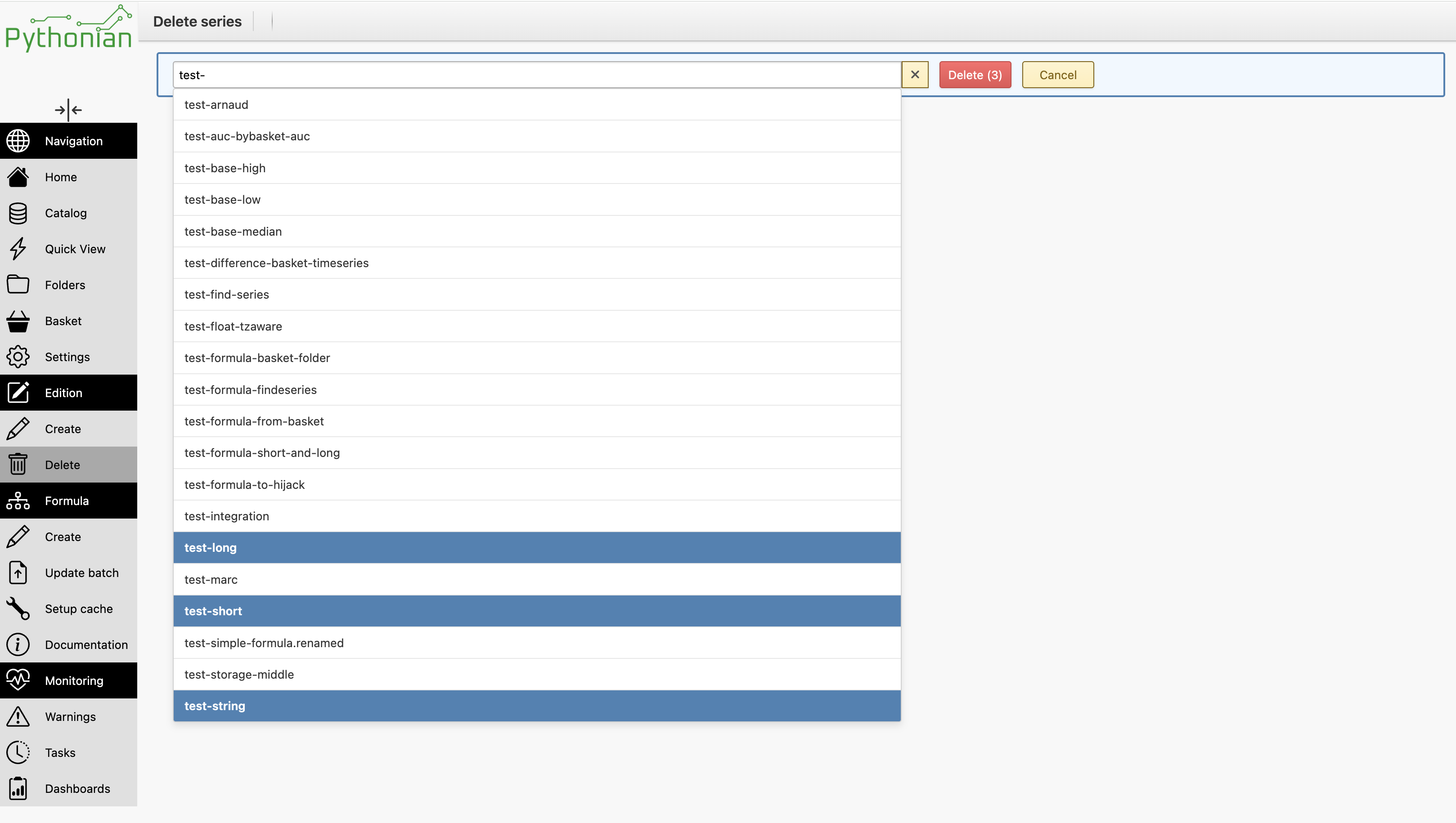Deselect the highlighted test-string series
Screen dimensions: 1456x823
537,706
